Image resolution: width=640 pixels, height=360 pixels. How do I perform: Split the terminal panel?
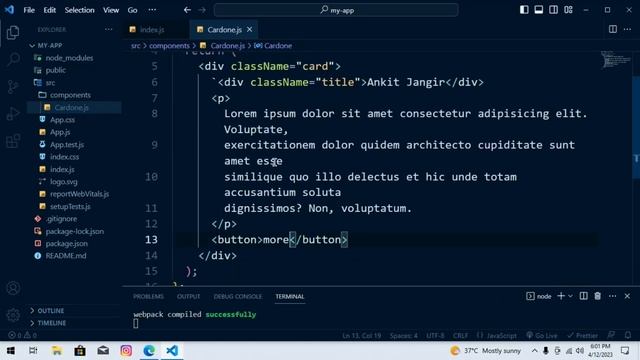click(584, 296)
